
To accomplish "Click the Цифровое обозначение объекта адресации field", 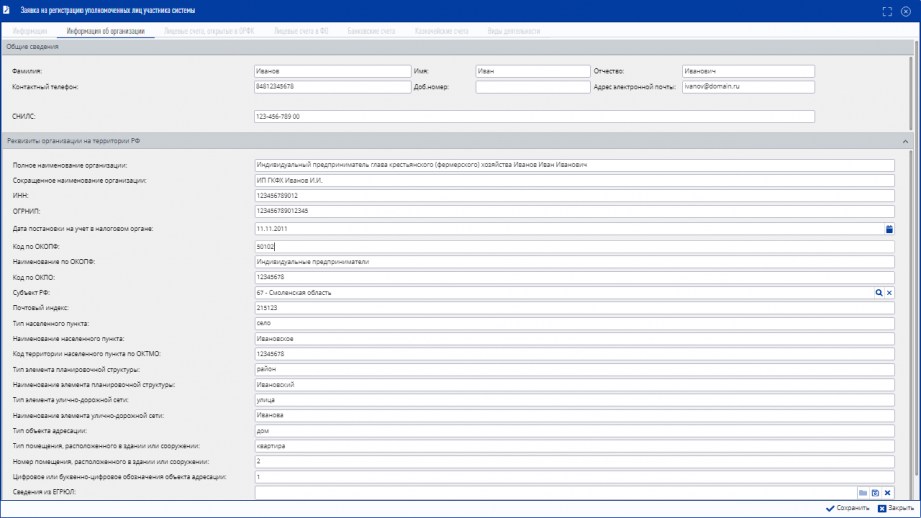I will tap(574, 477).
